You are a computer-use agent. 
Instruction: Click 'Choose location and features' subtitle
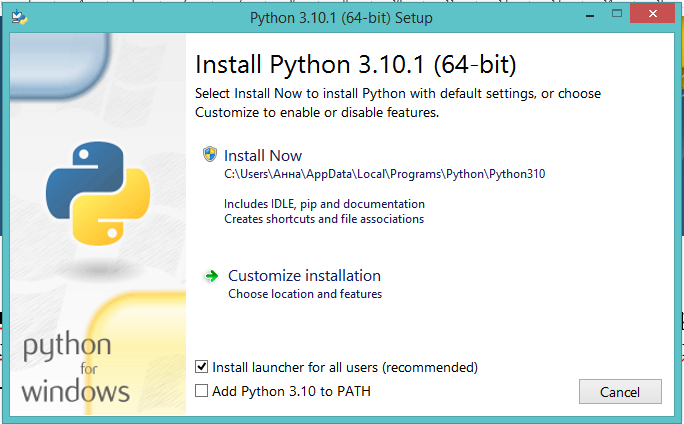point(305,294)
